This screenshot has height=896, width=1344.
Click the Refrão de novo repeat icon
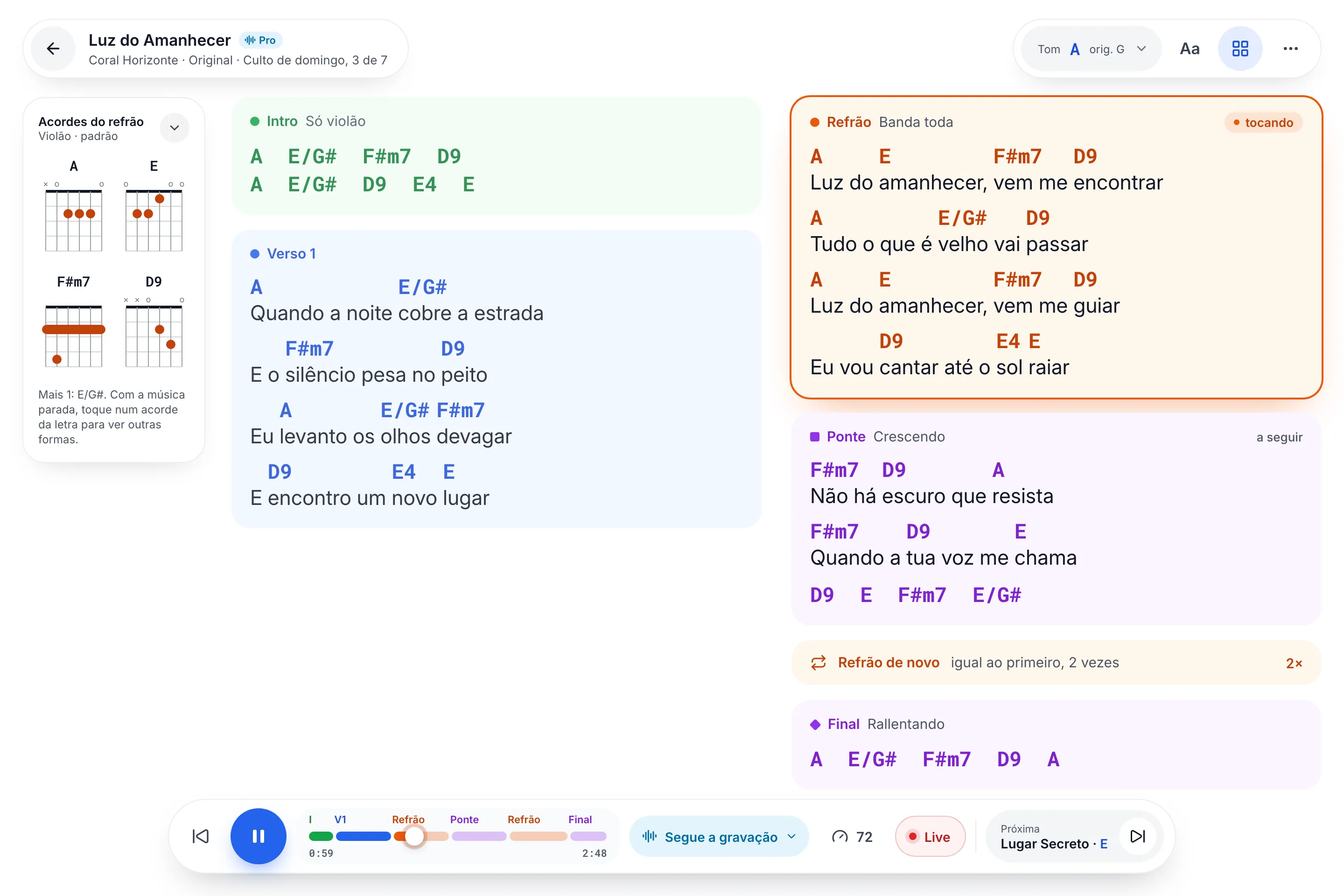[x=818, y=662]
